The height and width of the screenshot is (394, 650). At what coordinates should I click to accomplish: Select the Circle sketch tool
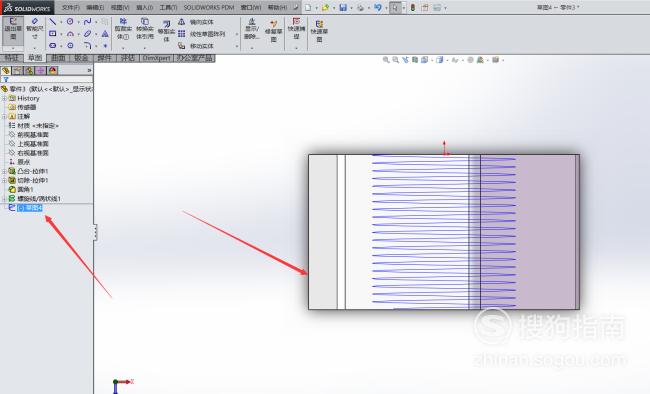(x=70, y=22)
